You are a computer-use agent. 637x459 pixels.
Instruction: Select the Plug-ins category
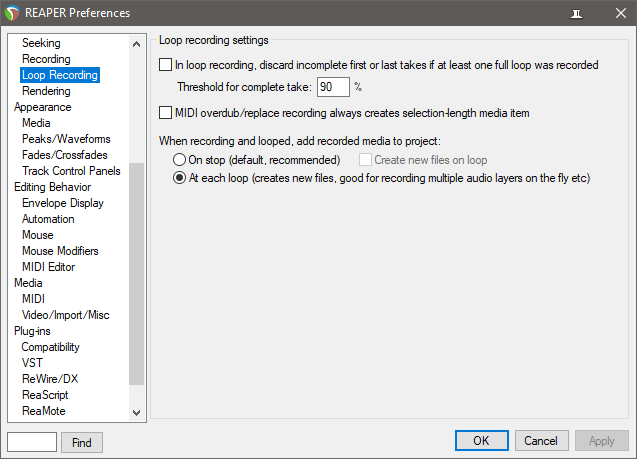click(32, 331)
